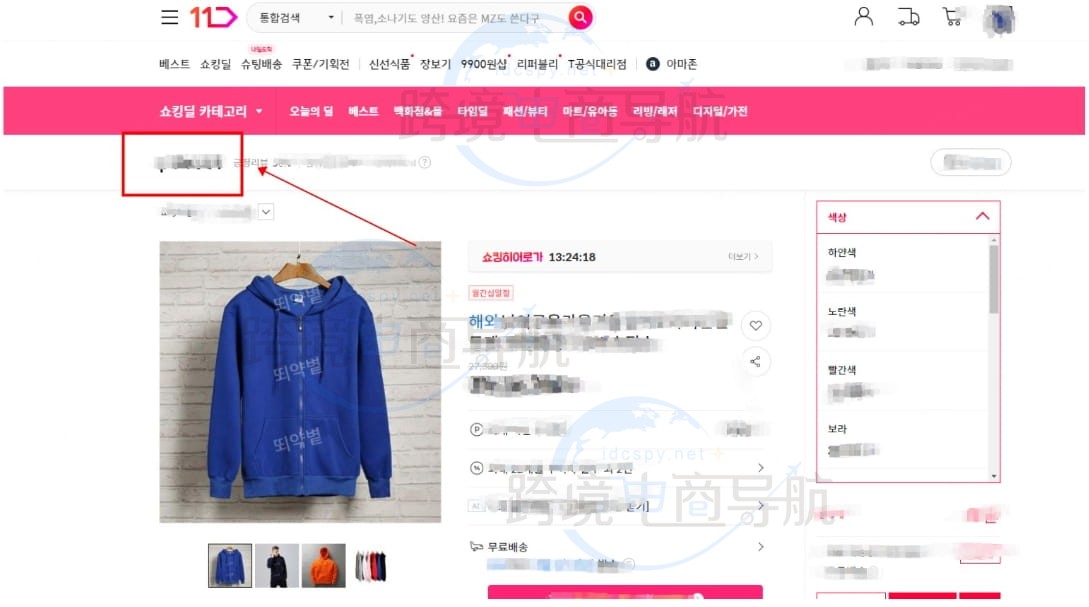Image resolution: width=1089 pixels, height=607 pixels.
Task: Collapse the 색상 option panel
Action: pos(982,217)
